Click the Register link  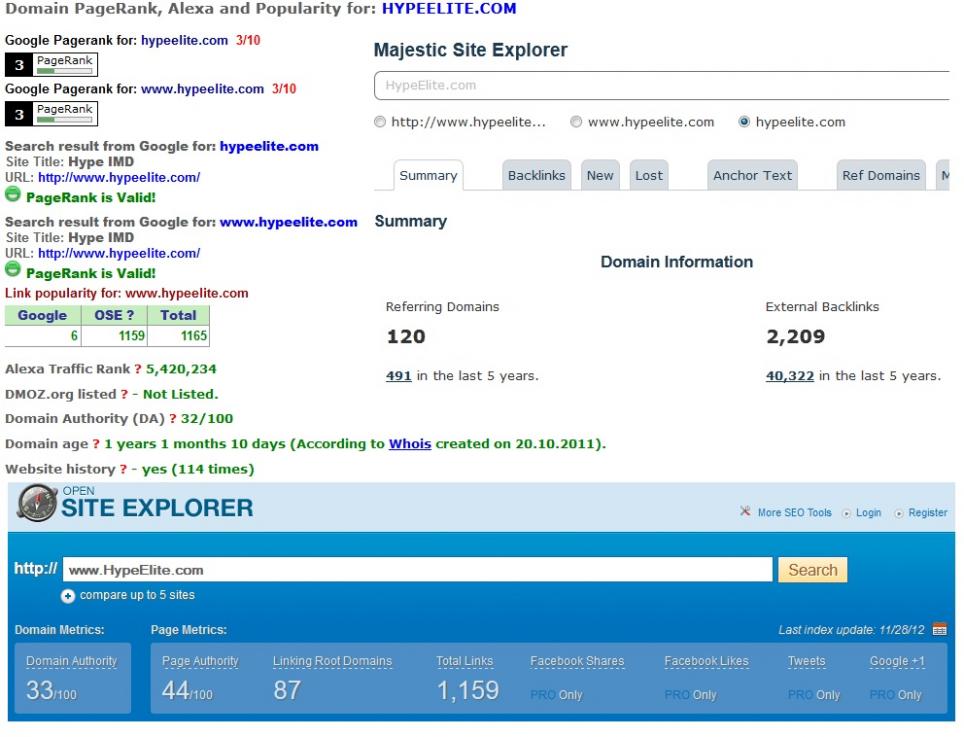coord(928,513)
